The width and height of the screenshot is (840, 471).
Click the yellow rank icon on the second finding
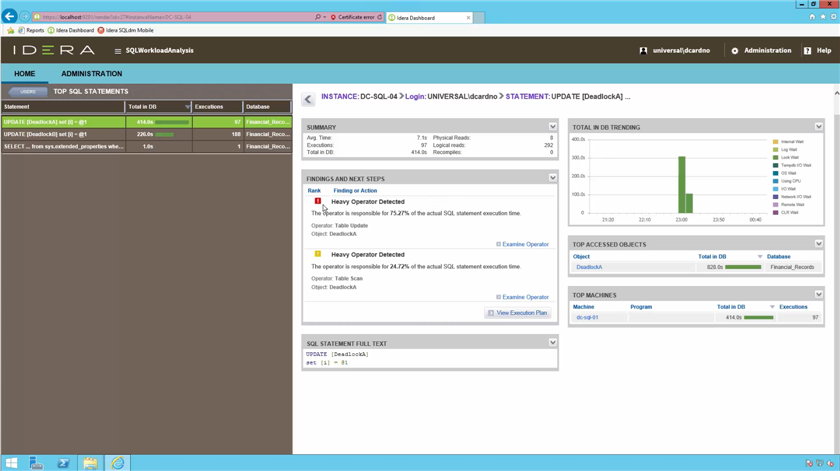pyautogui.click(x=318, y=254)
